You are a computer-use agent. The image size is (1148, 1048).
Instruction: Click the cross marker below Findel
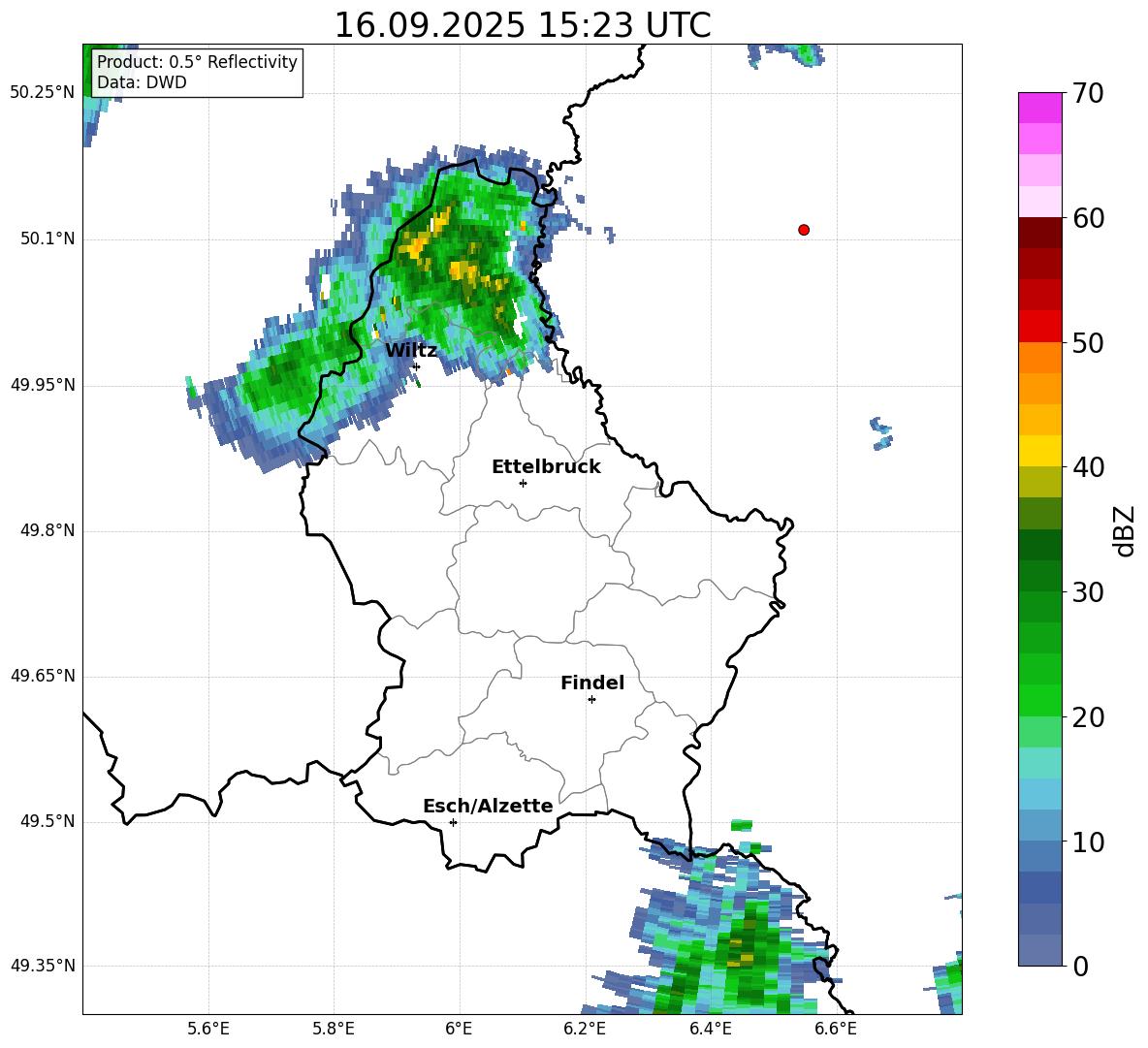pos(591,700)
